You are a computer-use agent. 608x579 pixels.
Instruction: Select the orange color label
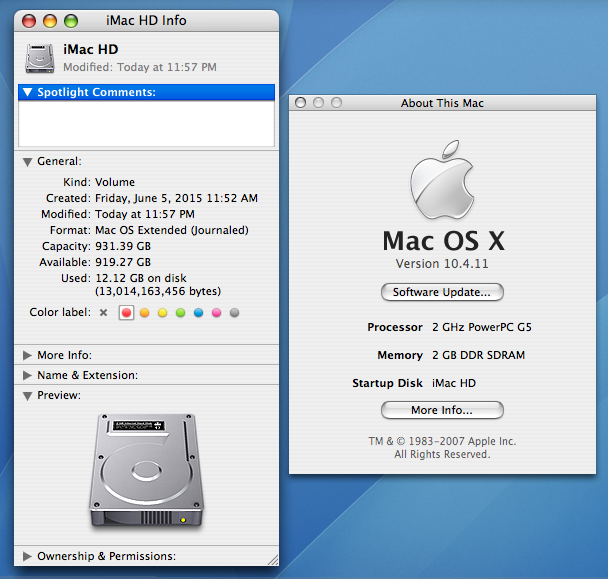pyautogui.click(x=145, y=313)
